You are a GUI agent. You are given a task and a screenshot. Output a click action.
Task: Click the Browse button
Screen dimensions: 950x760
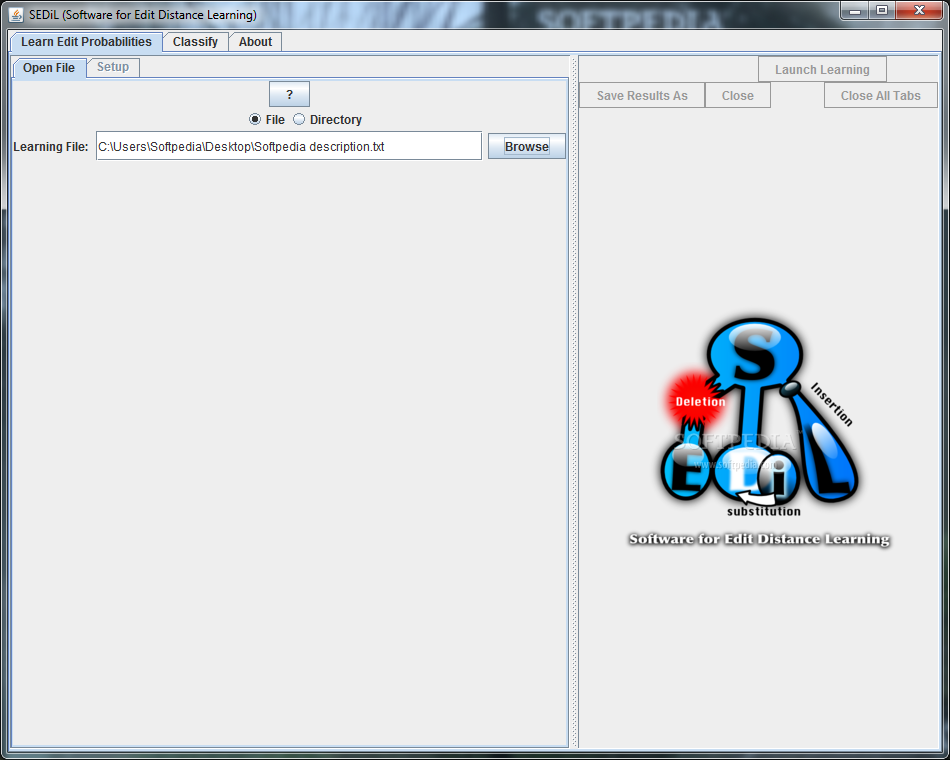pyautogui.click(x=526, y=146)
